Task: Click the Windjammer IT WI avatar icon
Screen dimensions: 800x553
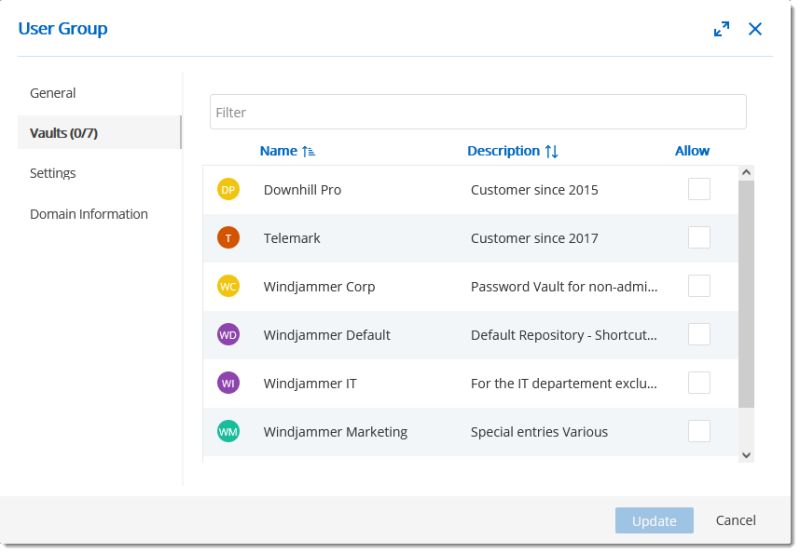Action: click(228, 383)
